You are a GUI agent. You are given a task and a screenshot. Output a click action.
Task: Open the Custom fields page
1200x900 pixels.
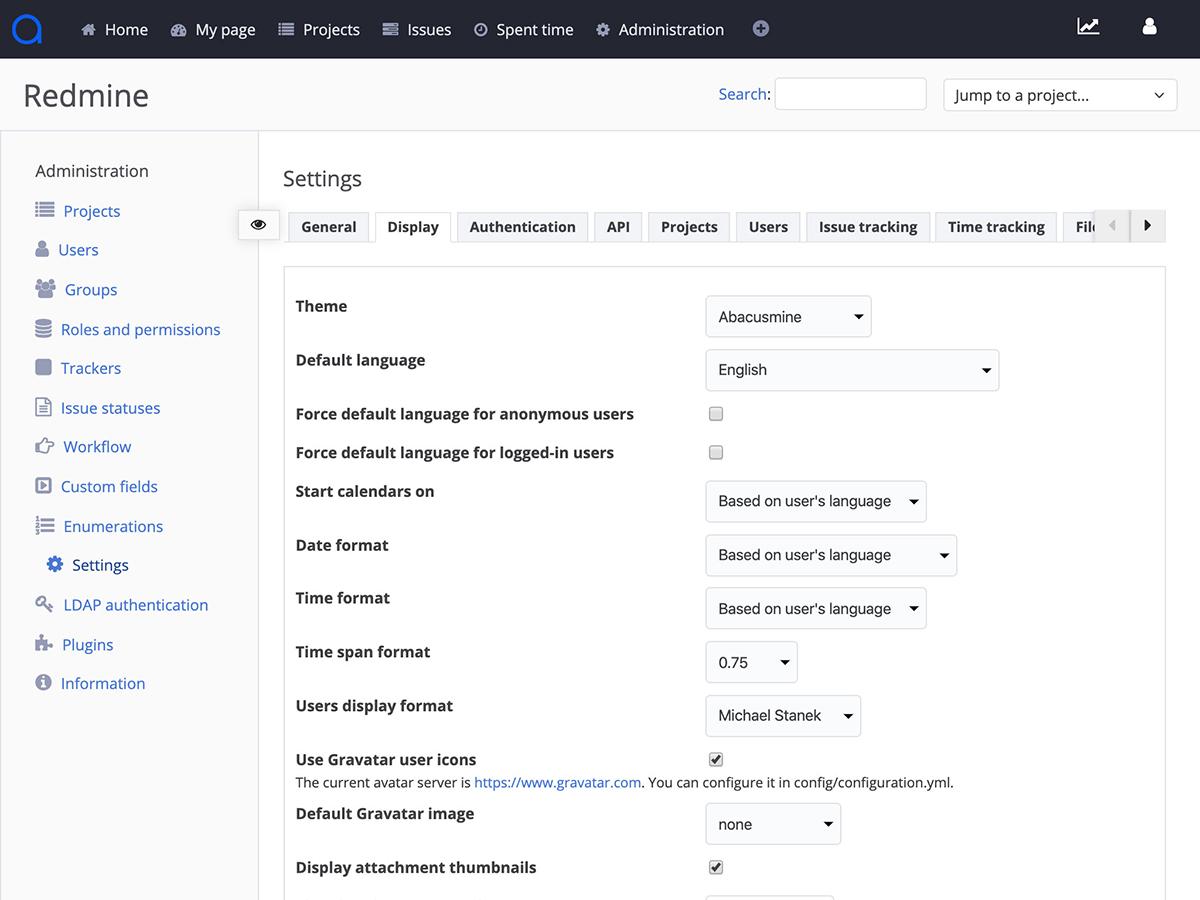[x=109, y=486]
